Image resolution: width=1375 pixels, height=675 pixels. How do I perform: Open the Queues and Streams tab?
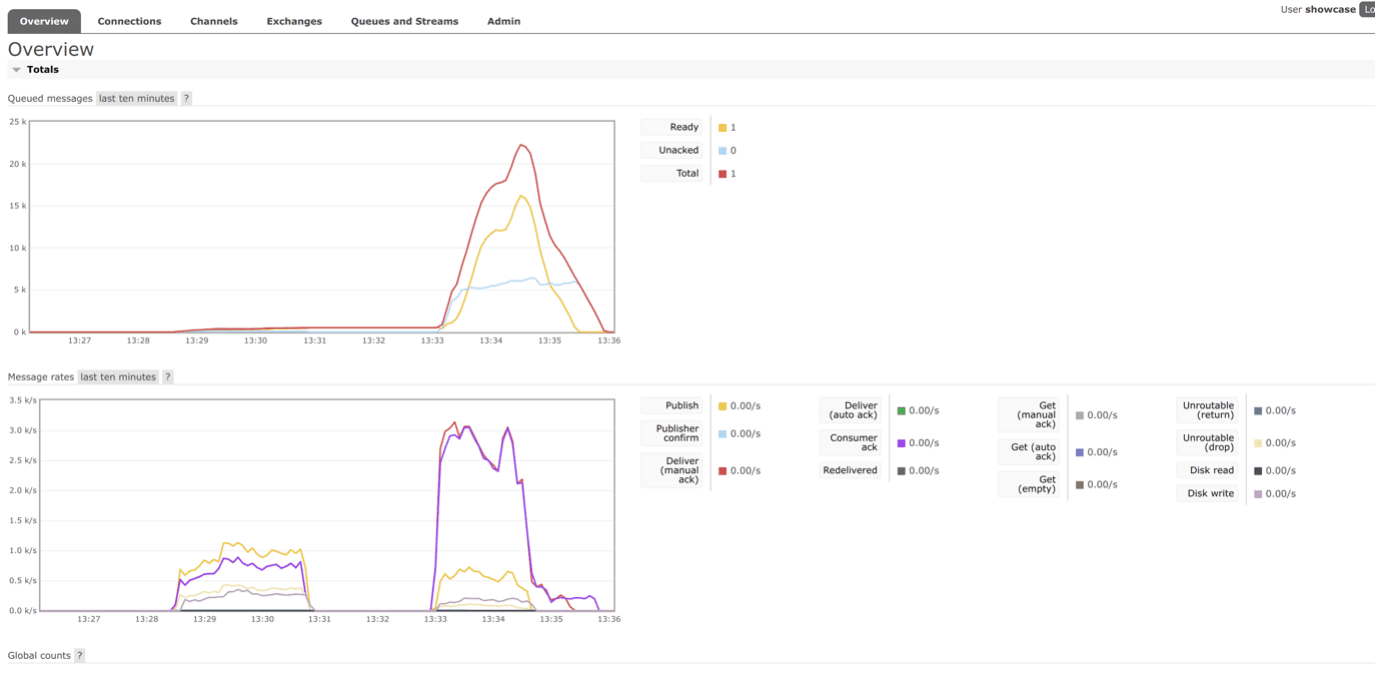coord(404,21)
